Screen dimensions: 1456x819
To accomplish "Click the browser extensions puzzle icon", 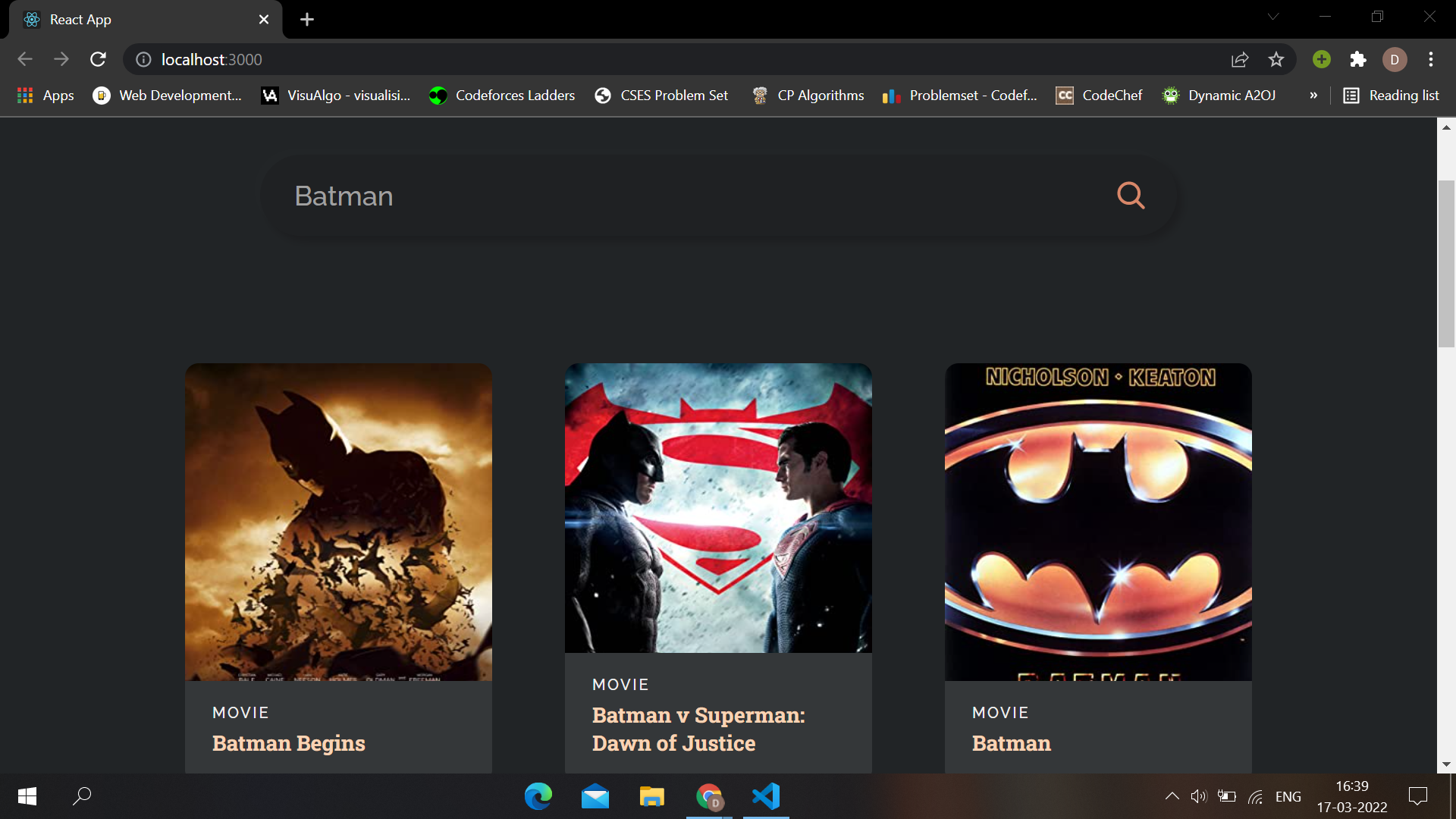I will [1357, 59].
